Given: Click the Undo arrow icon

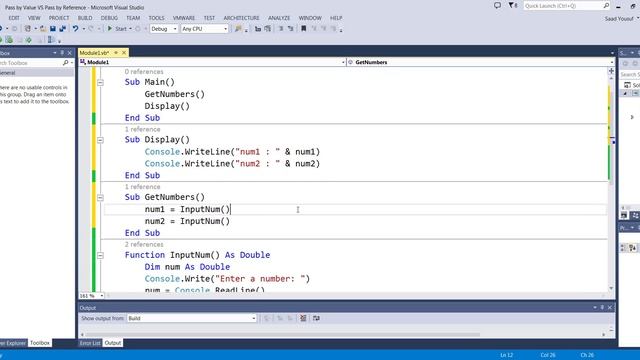Looking at the screenshot, I should click(x=76, y=29).
